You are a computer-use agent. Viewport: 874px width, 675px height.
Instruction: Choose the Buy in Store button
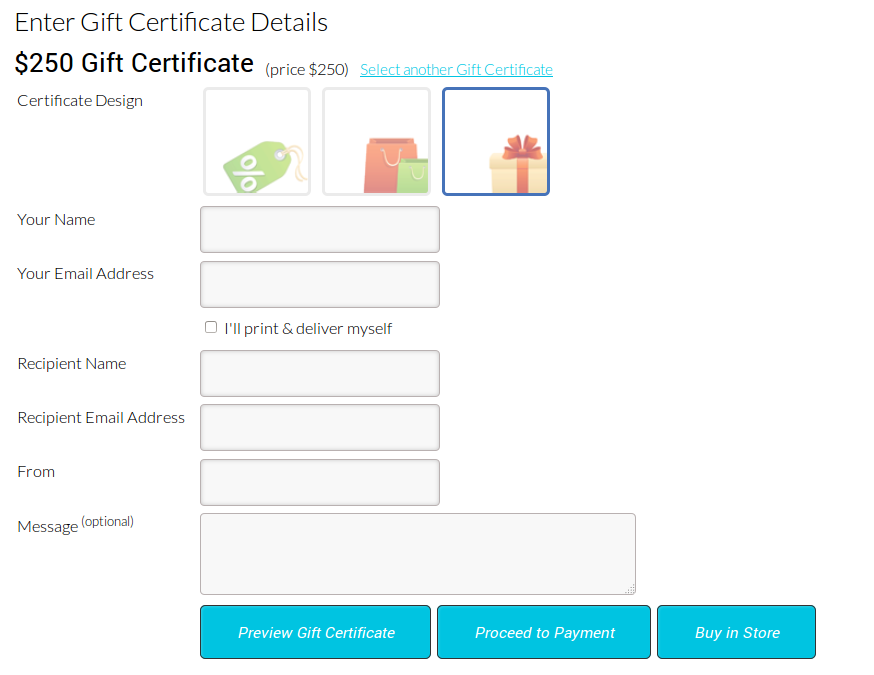737,632
